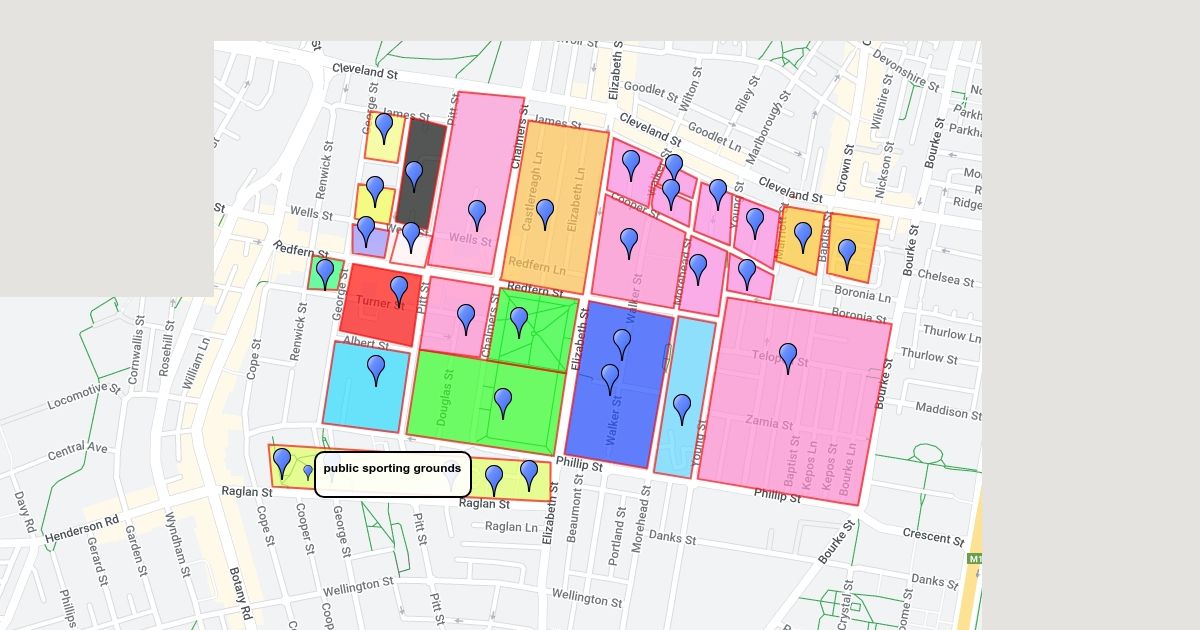Image resolution: width=1200 pixels, height=630 pixels.
Task: Click the pin in the dark gray block
Action: [x=414, y=175]
